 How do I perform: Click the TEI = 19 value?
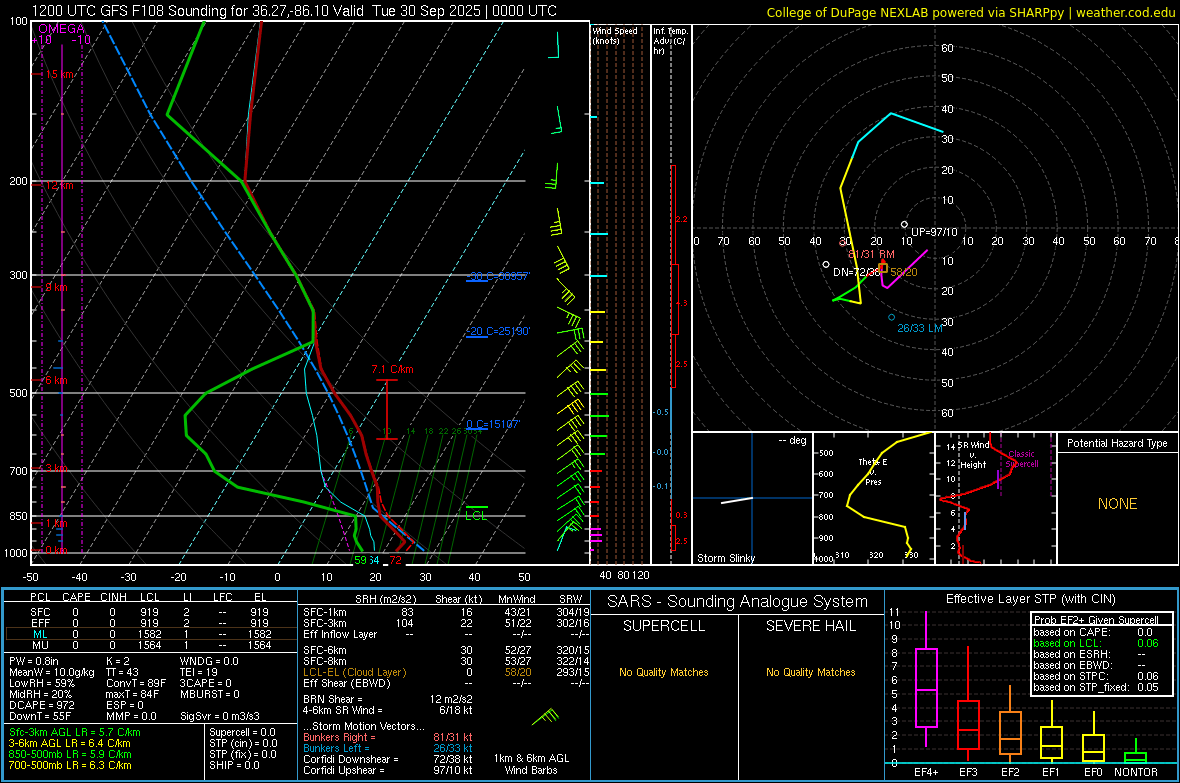[x=199, y=672]
